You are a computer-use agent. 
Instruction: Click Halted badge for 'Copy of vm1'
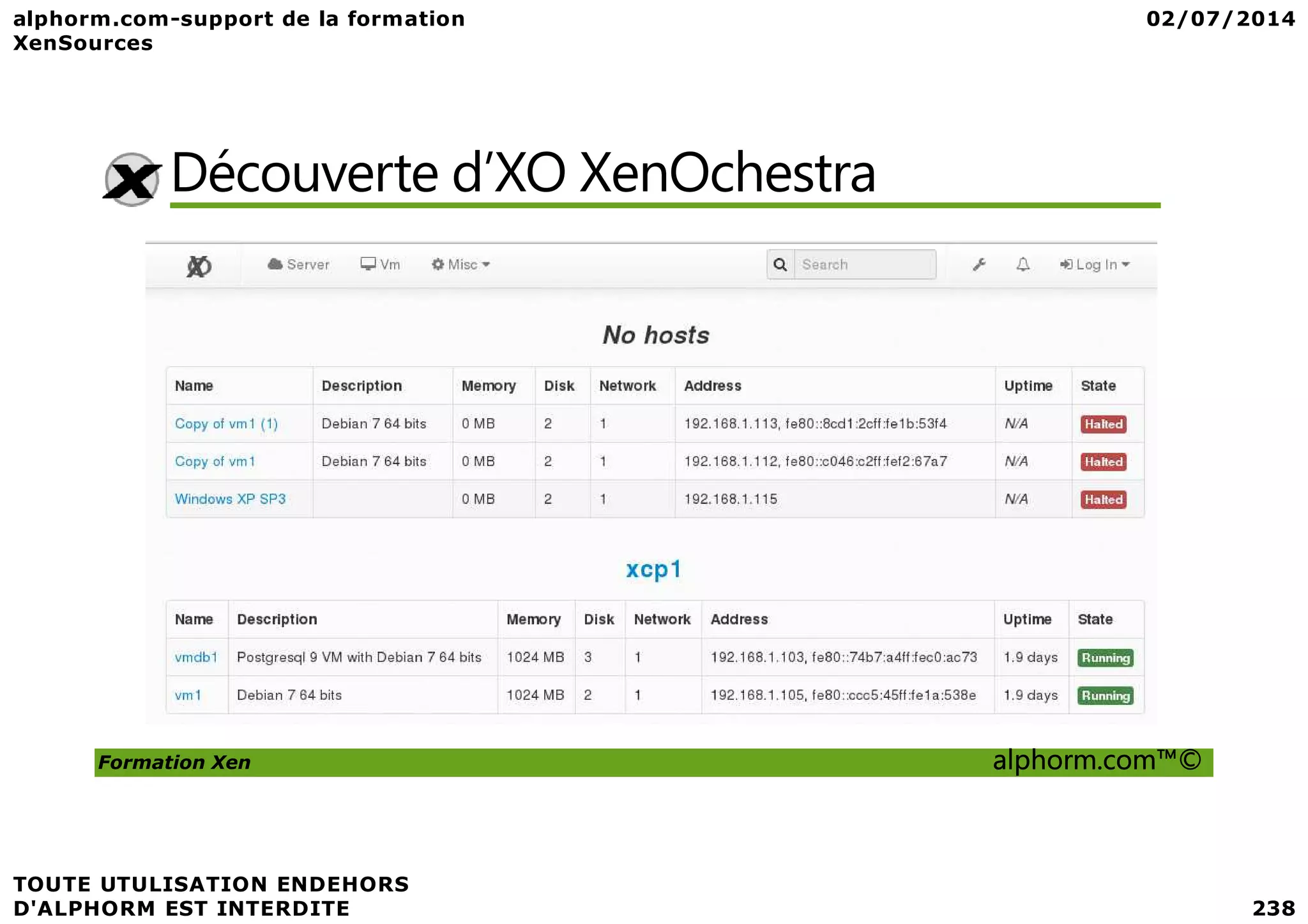[1104, 462]
